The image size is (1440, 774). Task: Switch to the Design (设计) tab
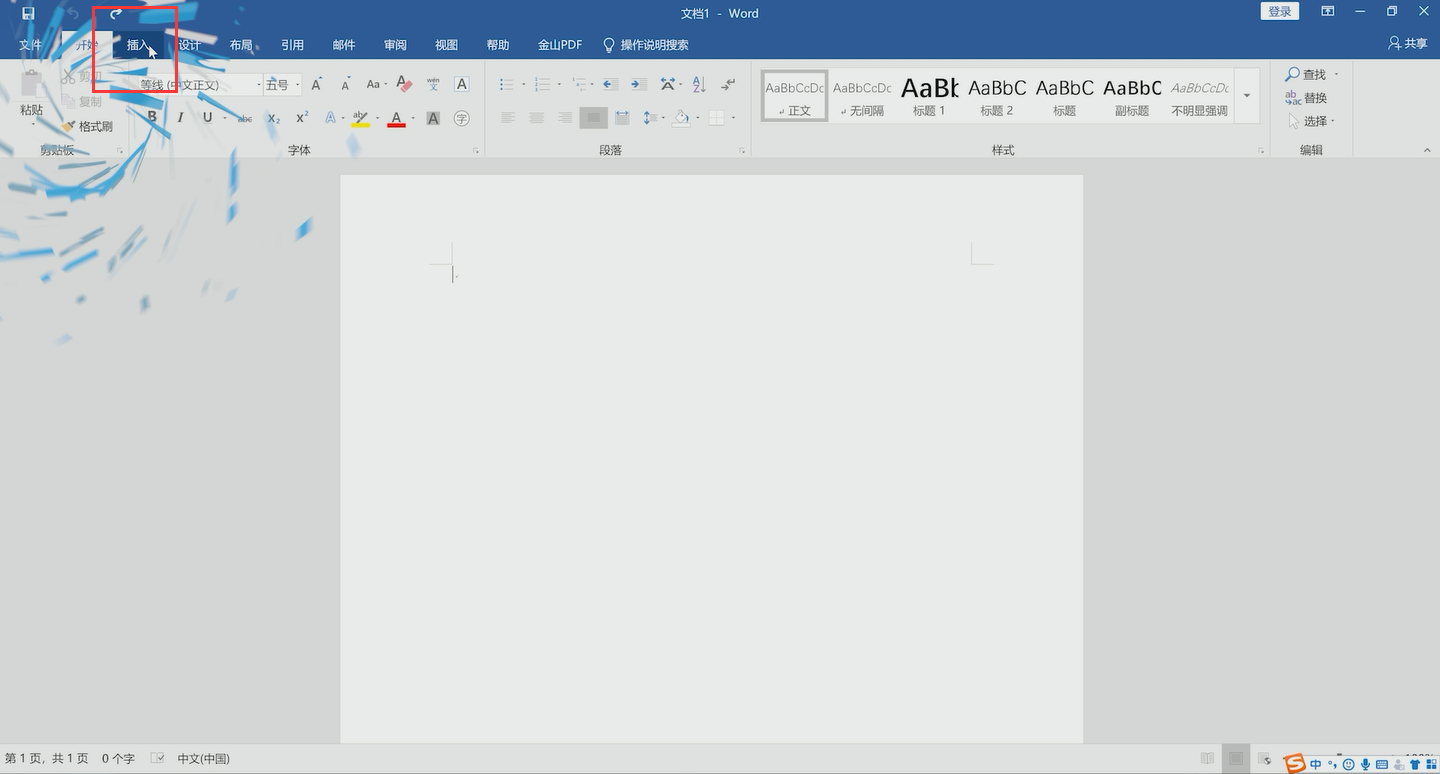pyautogui.click(x=189, y=45)
